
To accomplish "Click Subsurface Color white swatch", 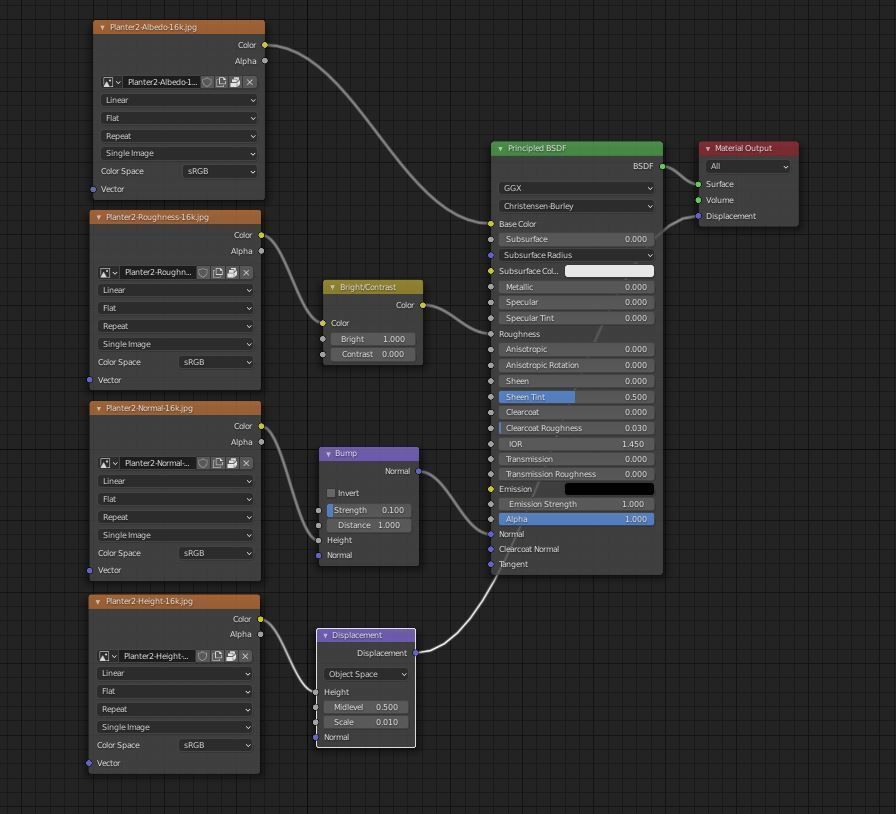I will click(609, 271).
